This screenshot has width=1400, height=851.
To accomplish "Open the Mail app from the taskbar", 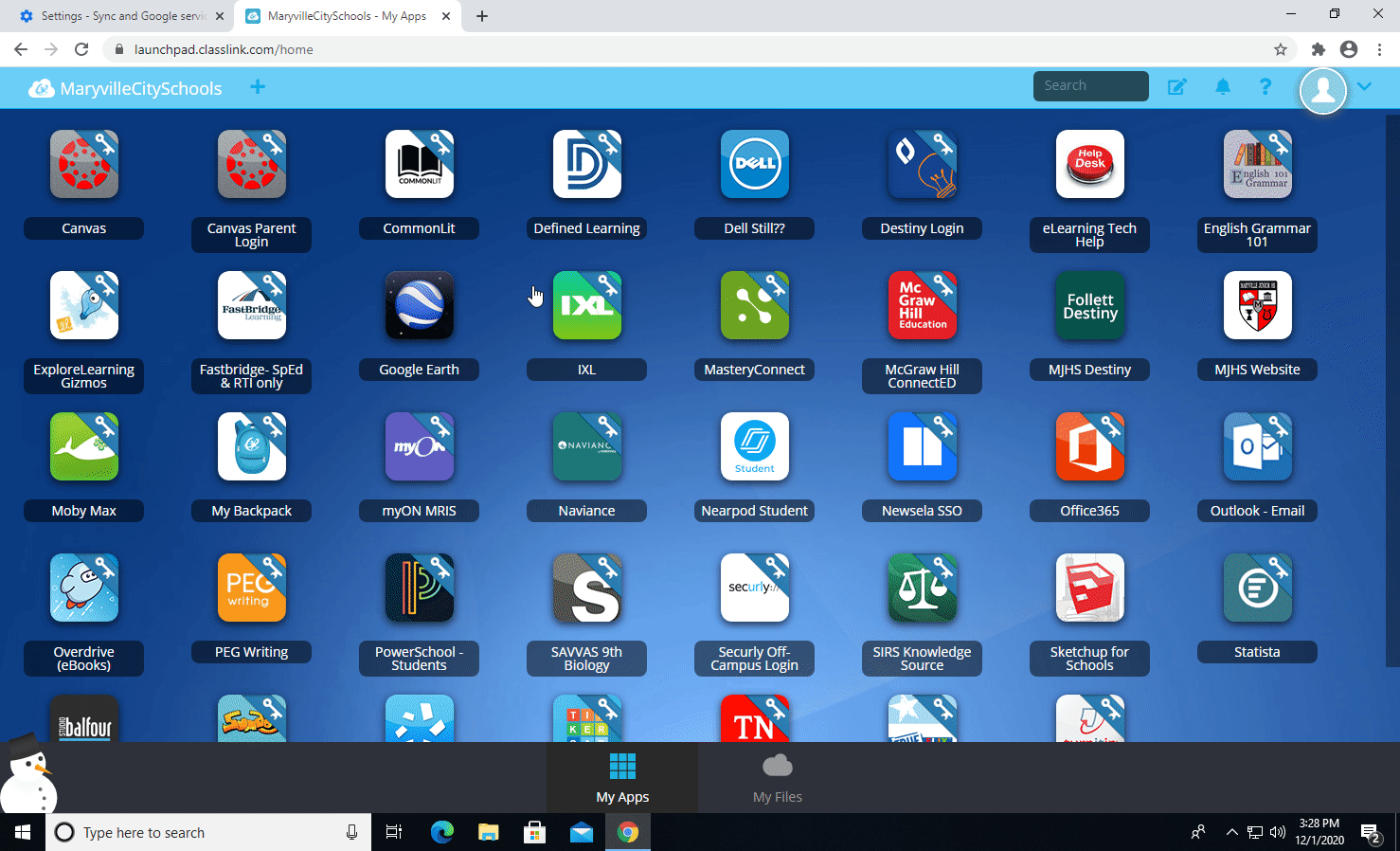I will [x=581, y=833].
